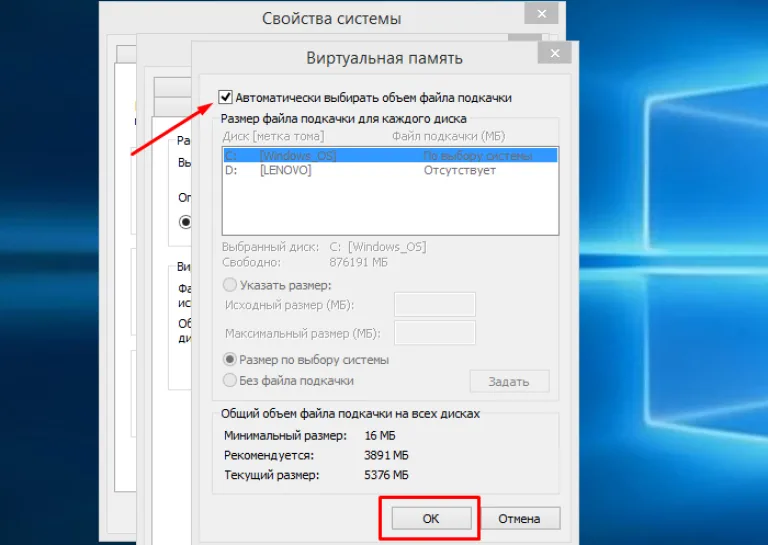Select the radio button in the background dialog
768x545 pixels.
(185, 222)
